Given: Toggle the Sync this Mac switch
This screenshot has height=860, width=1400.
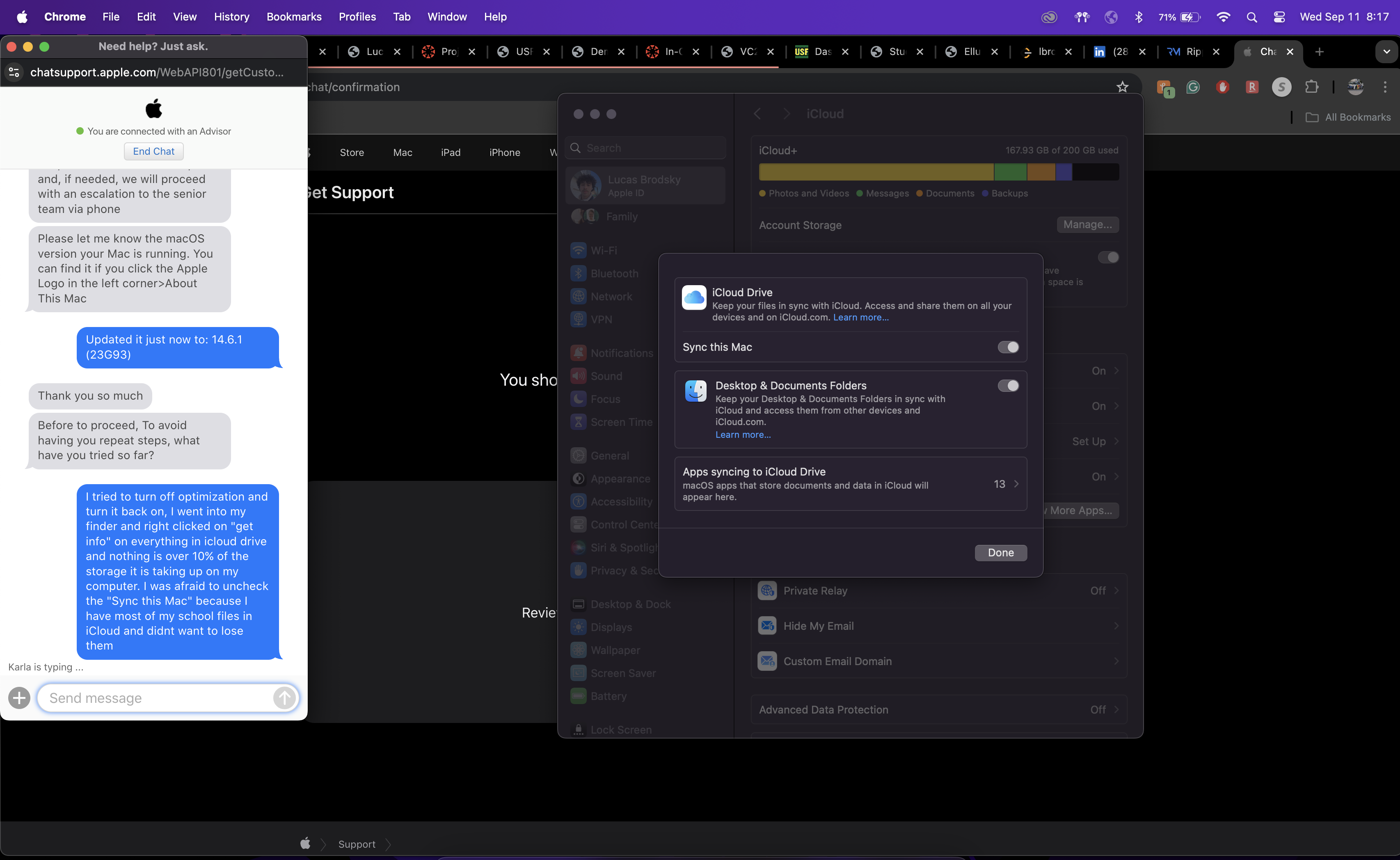Looking at the screenshot, I should (x=1008, y=347).
